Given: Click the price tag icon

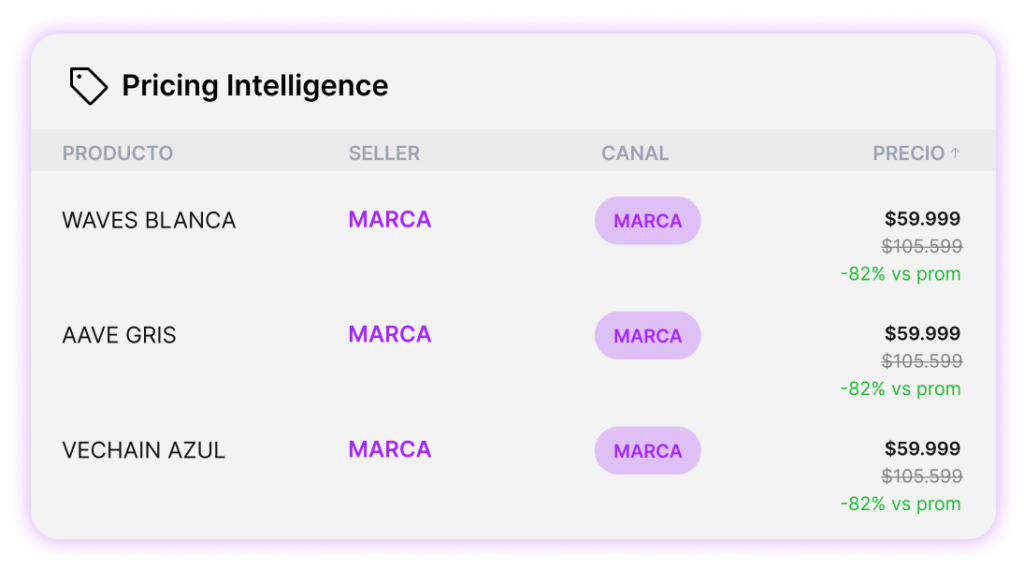Looking at the screenshot, I should (x=88, y=86).
